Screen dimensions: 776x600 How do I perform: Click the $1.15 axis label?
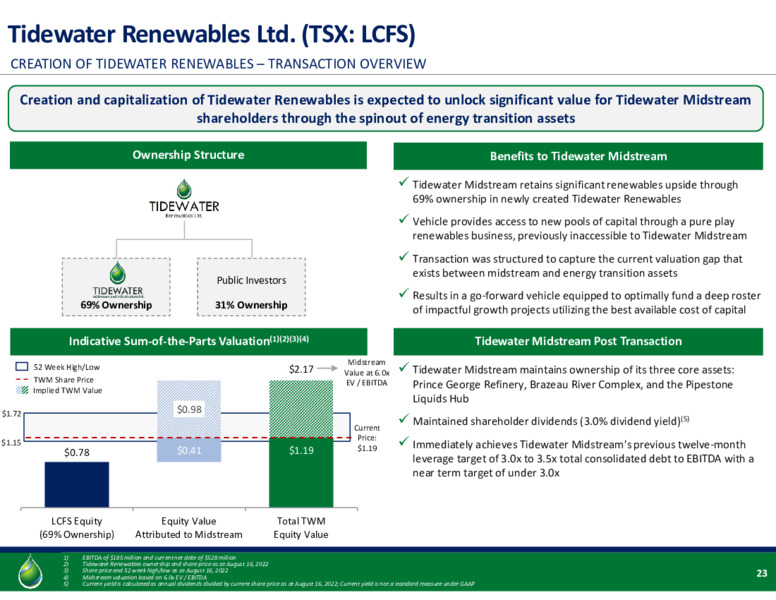coord(11,443)
